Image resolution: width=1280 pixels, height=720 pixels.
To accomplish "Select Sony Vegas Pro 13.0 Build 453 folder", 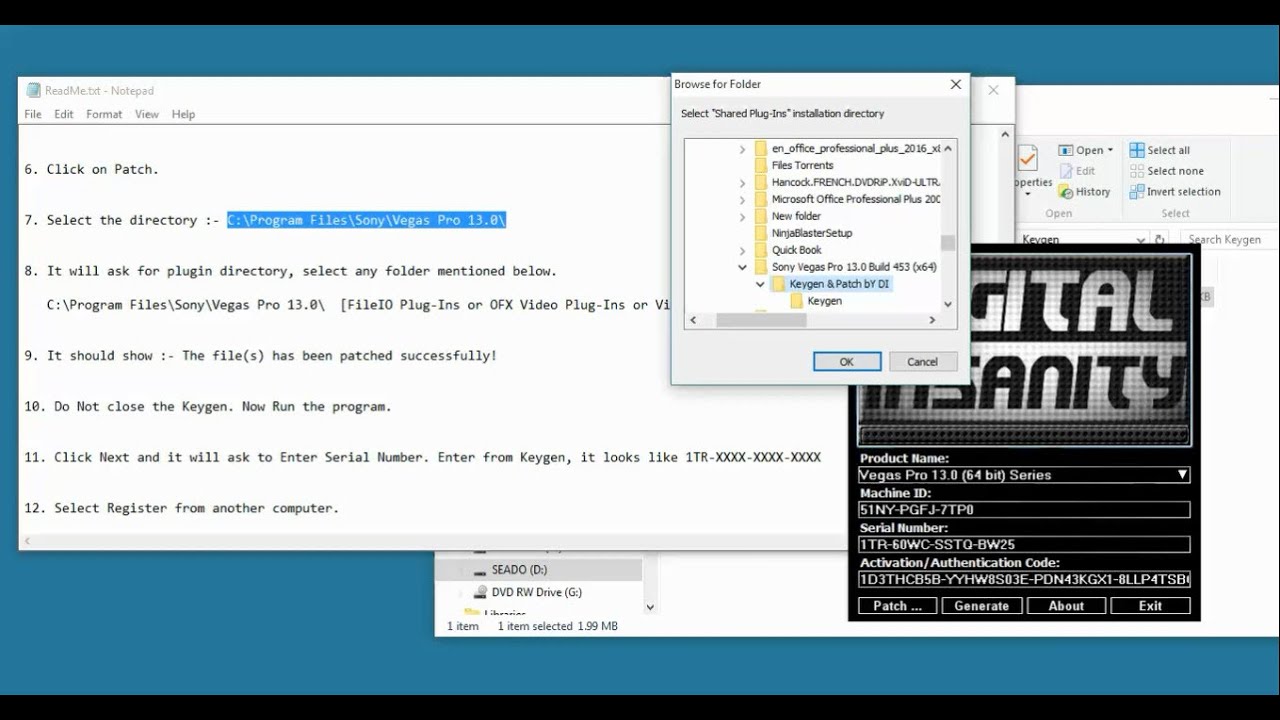I will [x=854, y=267].
